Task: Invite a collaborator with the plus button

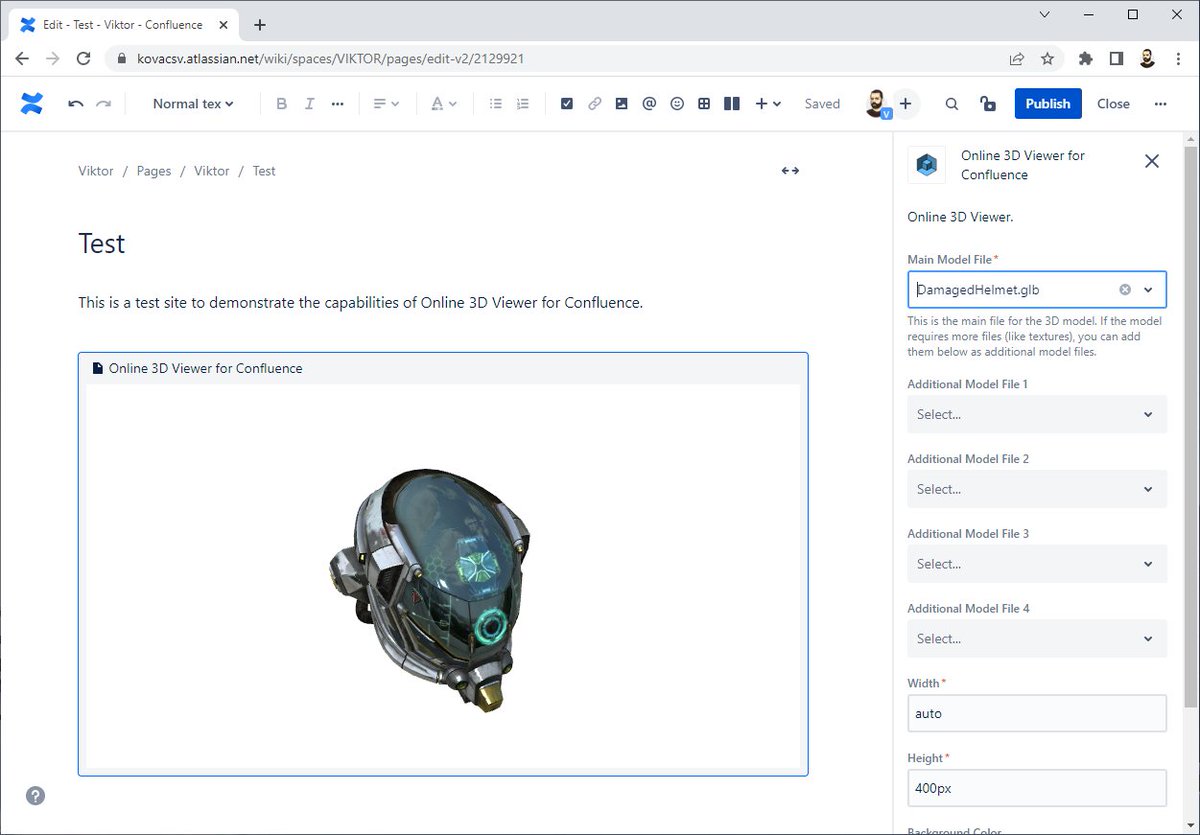Action: click(x=905, y=103)
